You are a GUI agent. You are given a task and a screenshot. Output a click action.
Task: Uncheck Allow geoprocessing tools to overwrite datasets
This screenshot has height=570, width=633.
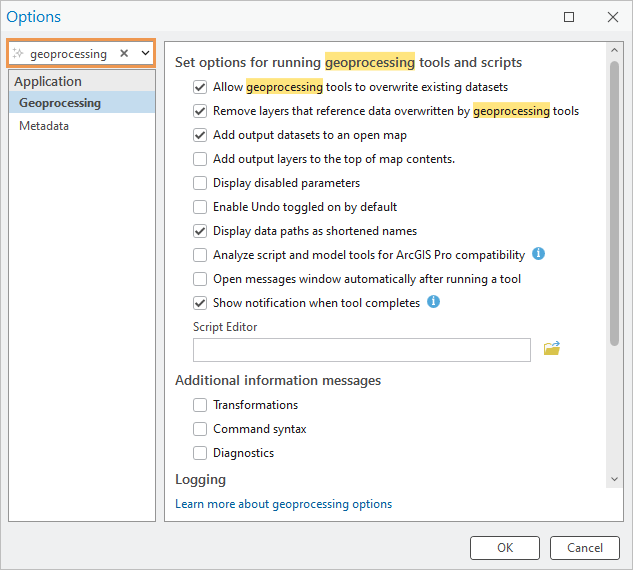pos(200,87)
